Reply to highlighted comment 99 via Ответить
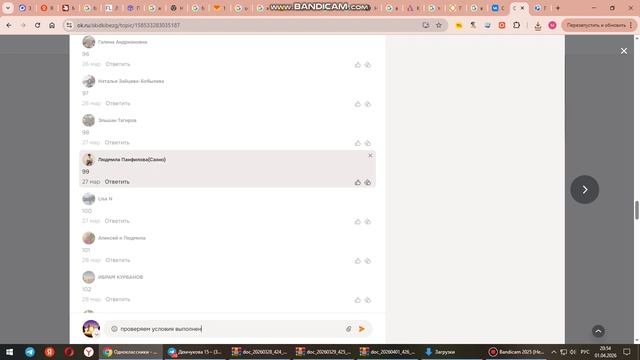 tap(117, 182)
